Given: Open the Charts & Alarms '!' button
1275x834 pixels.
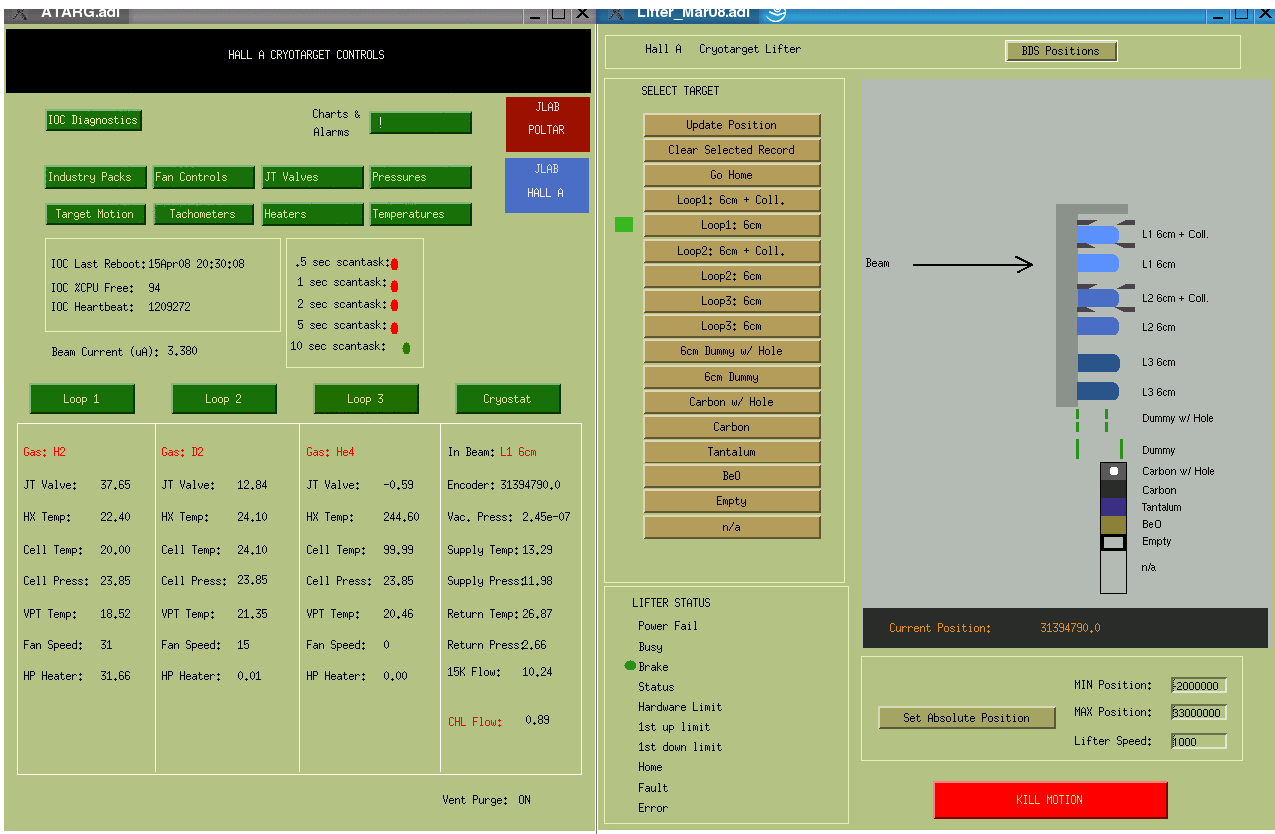Looking at the screenshot, I should 421,123.
